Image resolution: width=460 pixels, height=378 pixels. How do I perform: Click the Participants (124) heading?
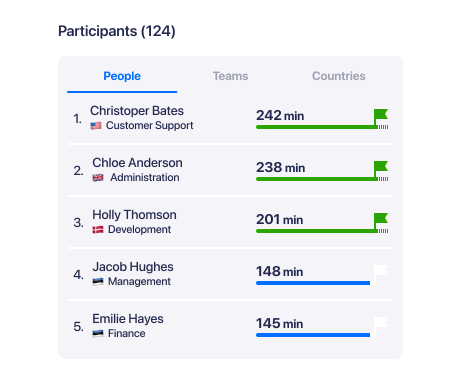tap(117, 31)
